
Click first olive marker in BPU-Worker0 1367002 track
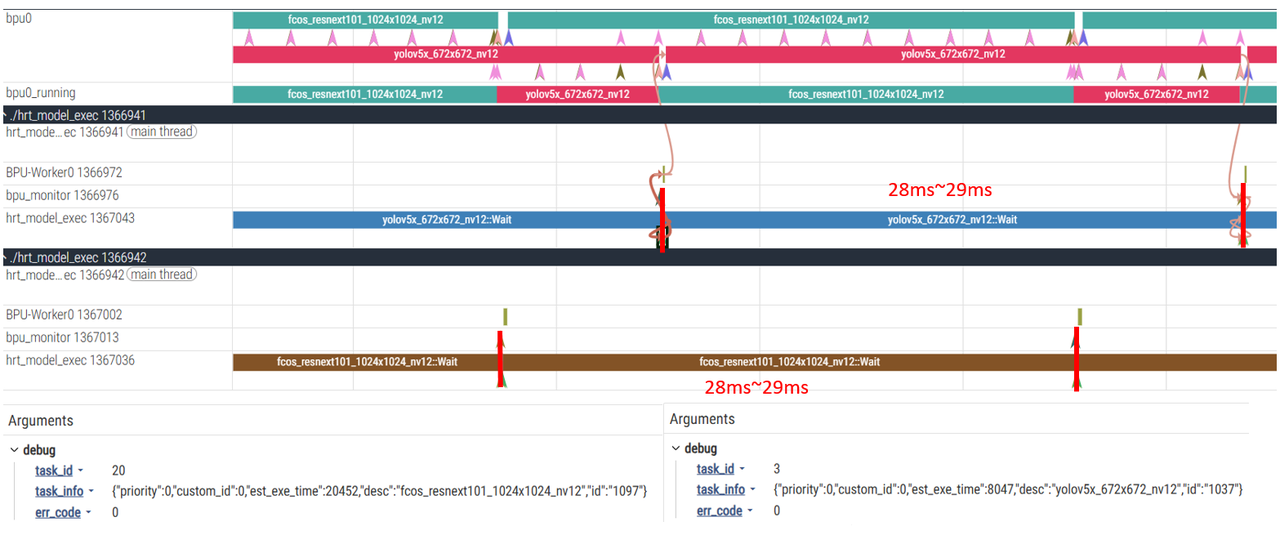[x=506, y=316]
